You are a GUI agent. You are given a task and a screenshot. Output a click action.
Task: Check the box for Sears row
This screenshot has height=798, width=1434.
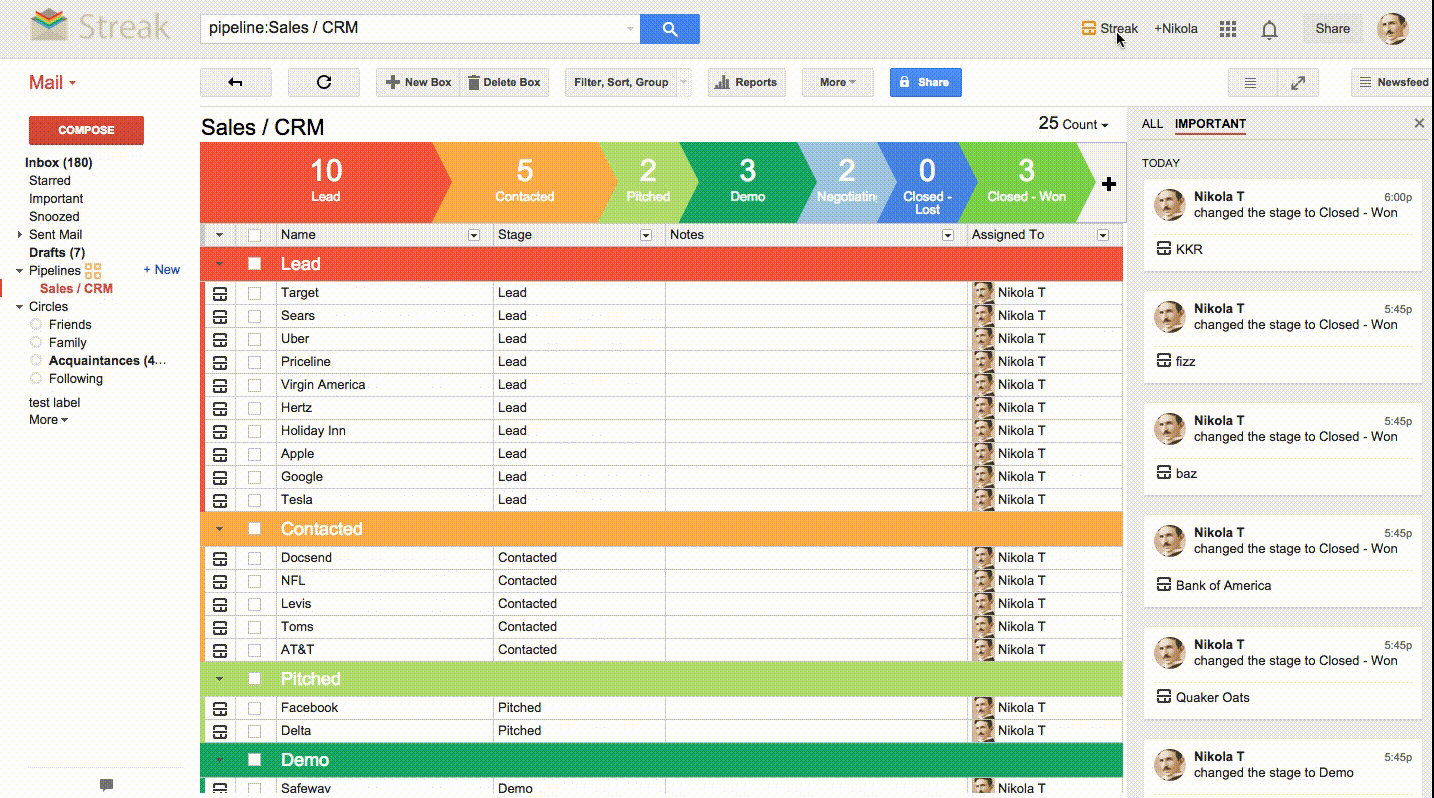254,316
